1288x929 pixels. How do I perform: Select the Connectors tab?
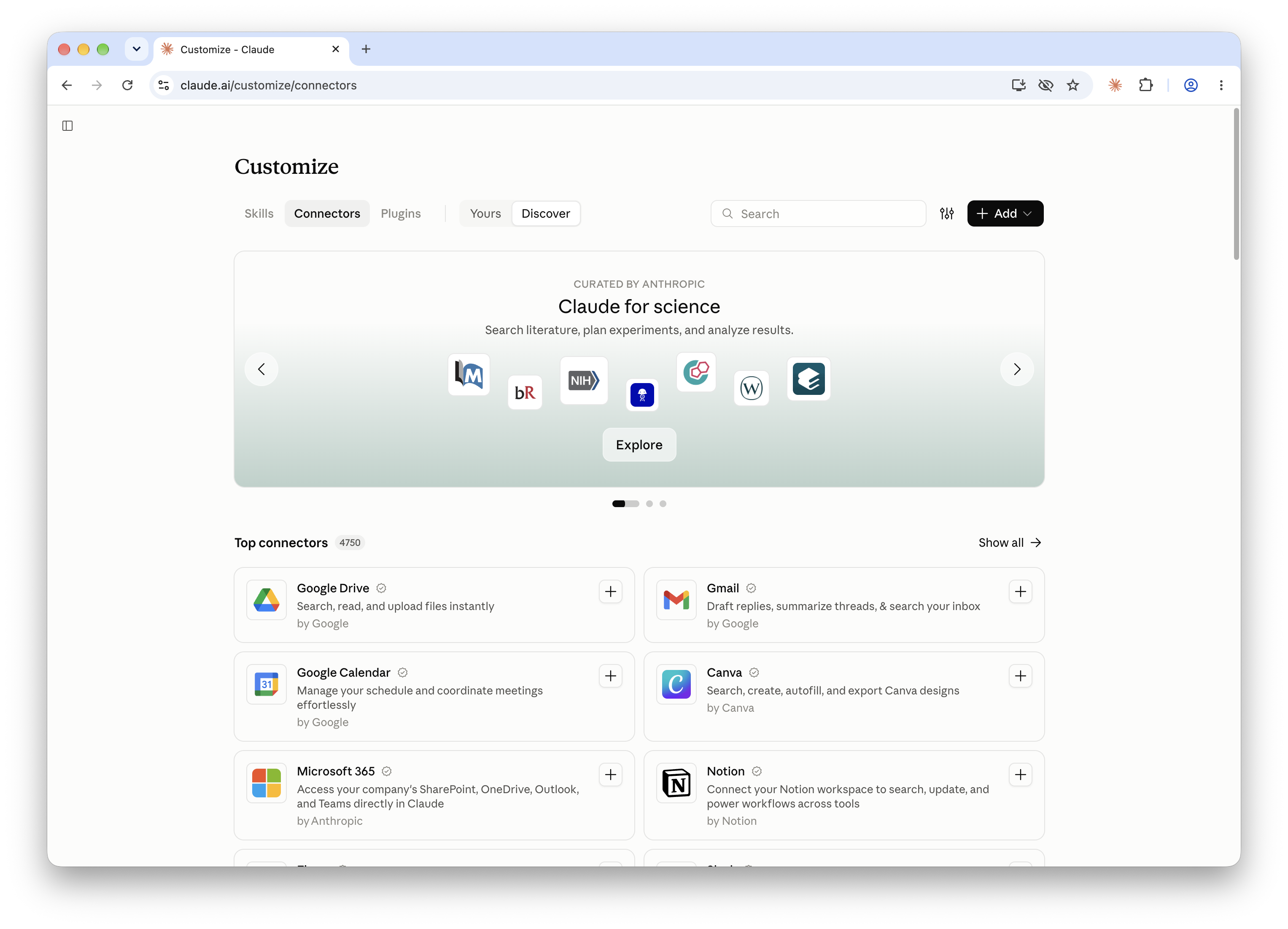327,213
